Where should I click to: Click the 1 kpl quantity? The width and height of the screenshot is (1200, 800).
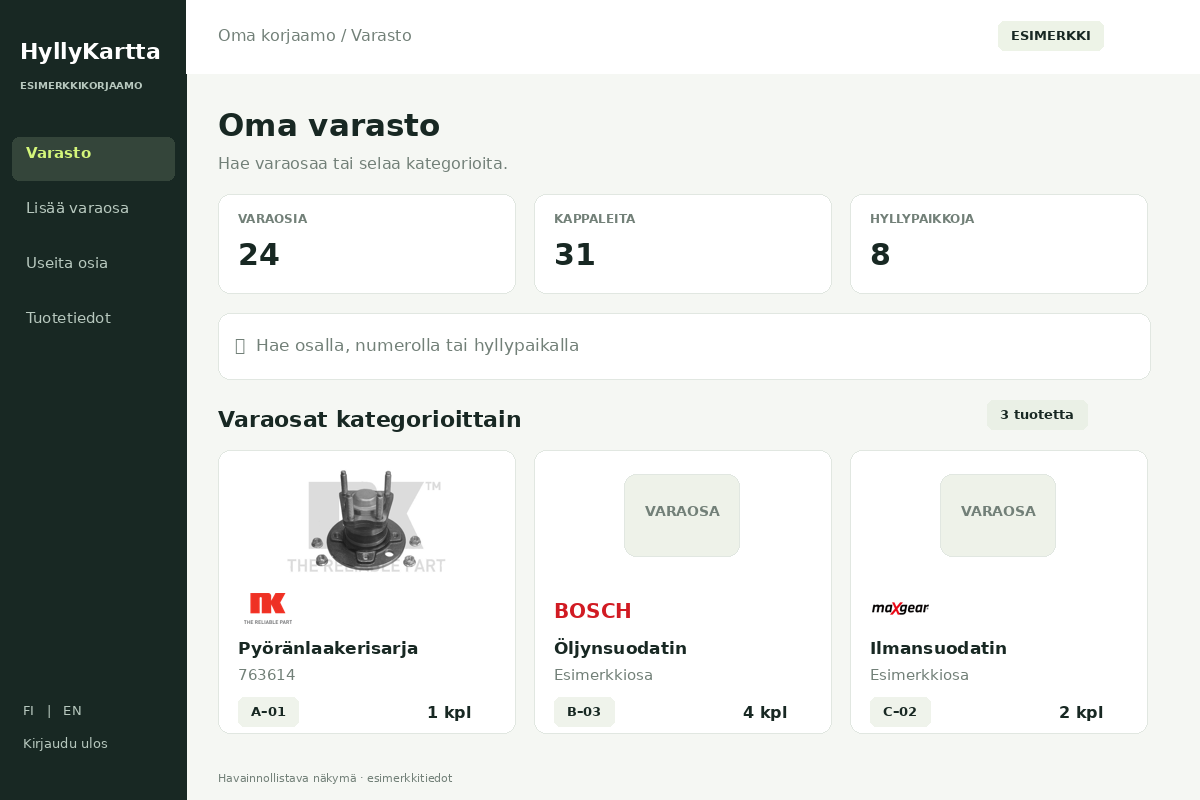[x=449, y=713]
